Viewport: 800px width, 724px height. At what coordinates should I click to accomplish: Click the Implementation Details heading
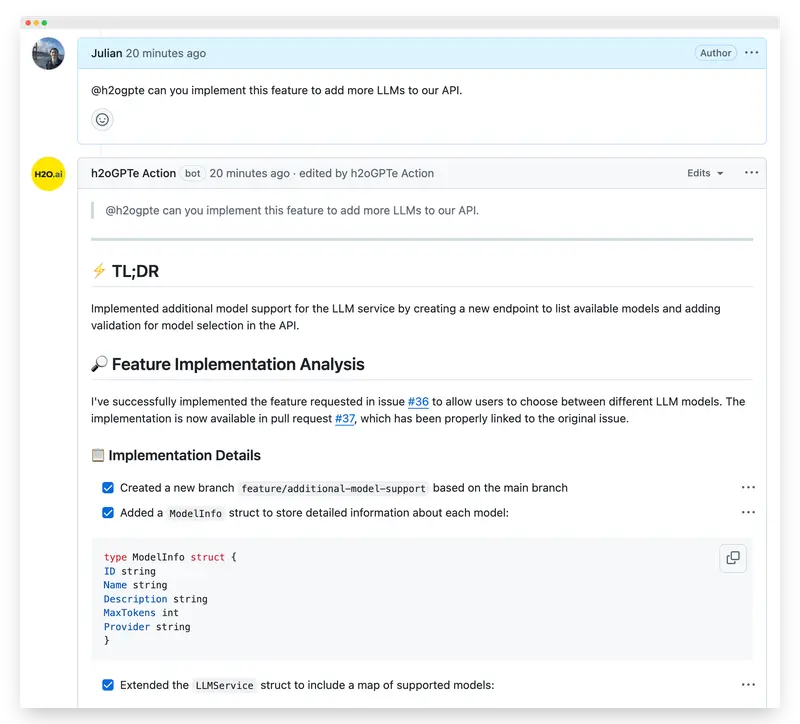(176, 455)
